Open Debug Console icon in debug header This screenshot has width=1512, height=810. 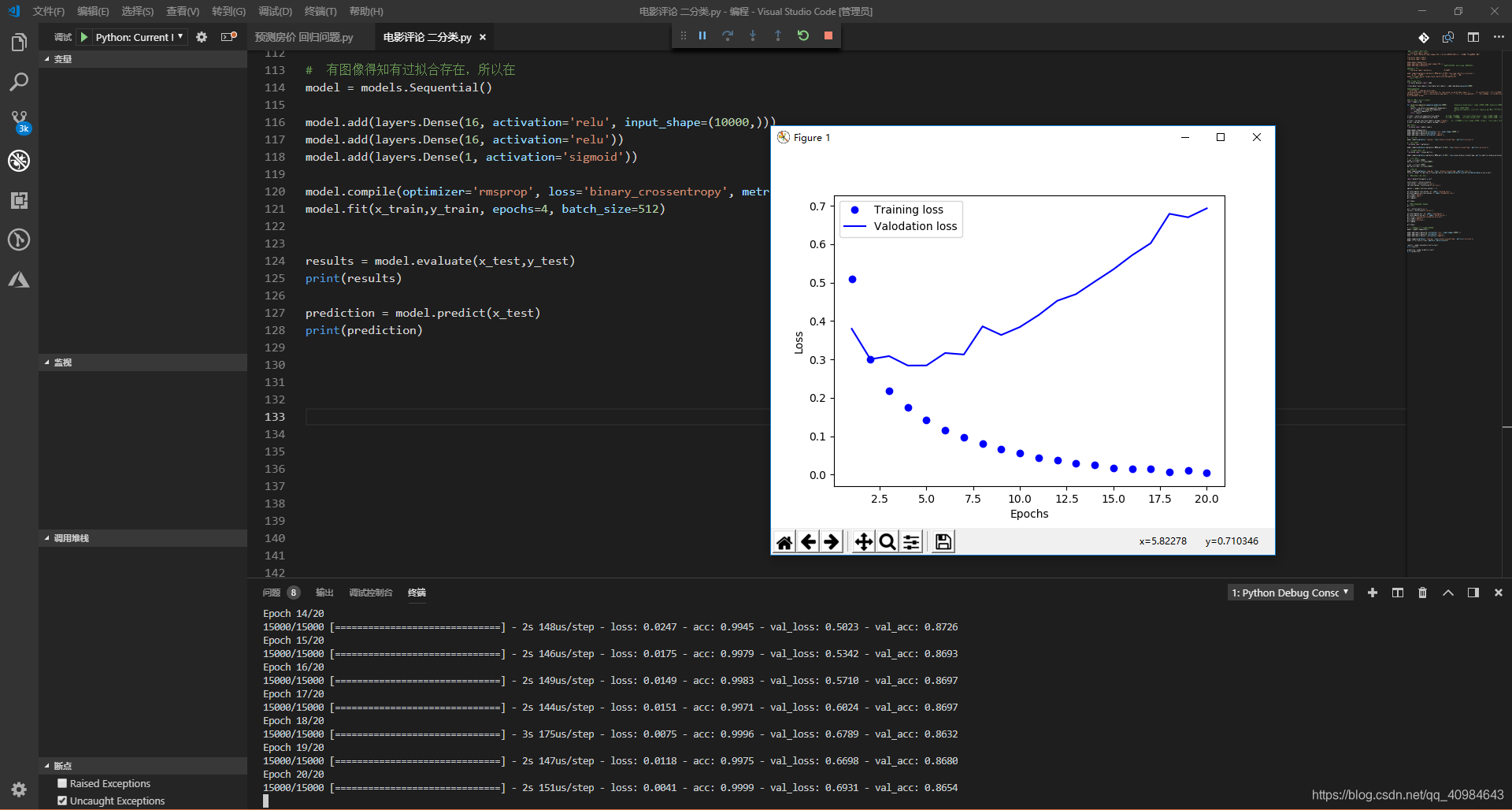pos(228,37)
